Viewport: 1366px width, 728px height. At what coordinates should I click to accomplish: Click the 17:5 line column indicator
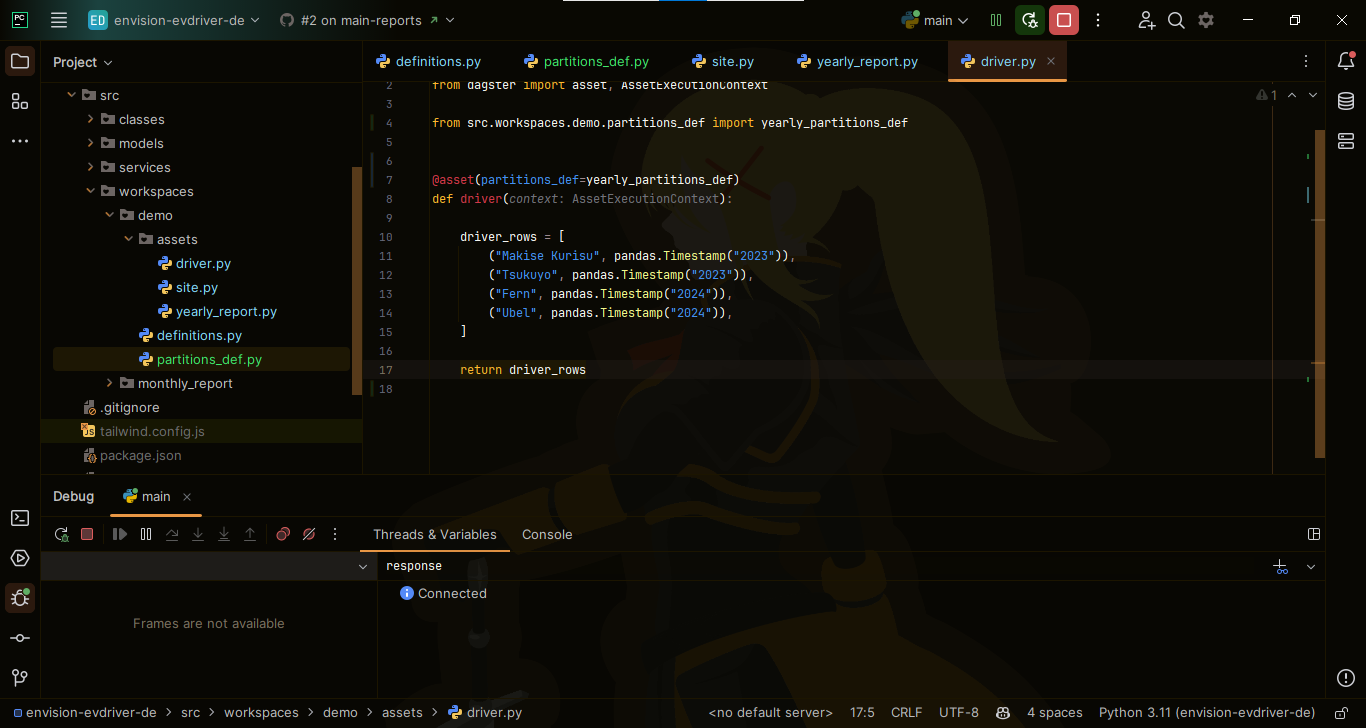pos(862,713)
